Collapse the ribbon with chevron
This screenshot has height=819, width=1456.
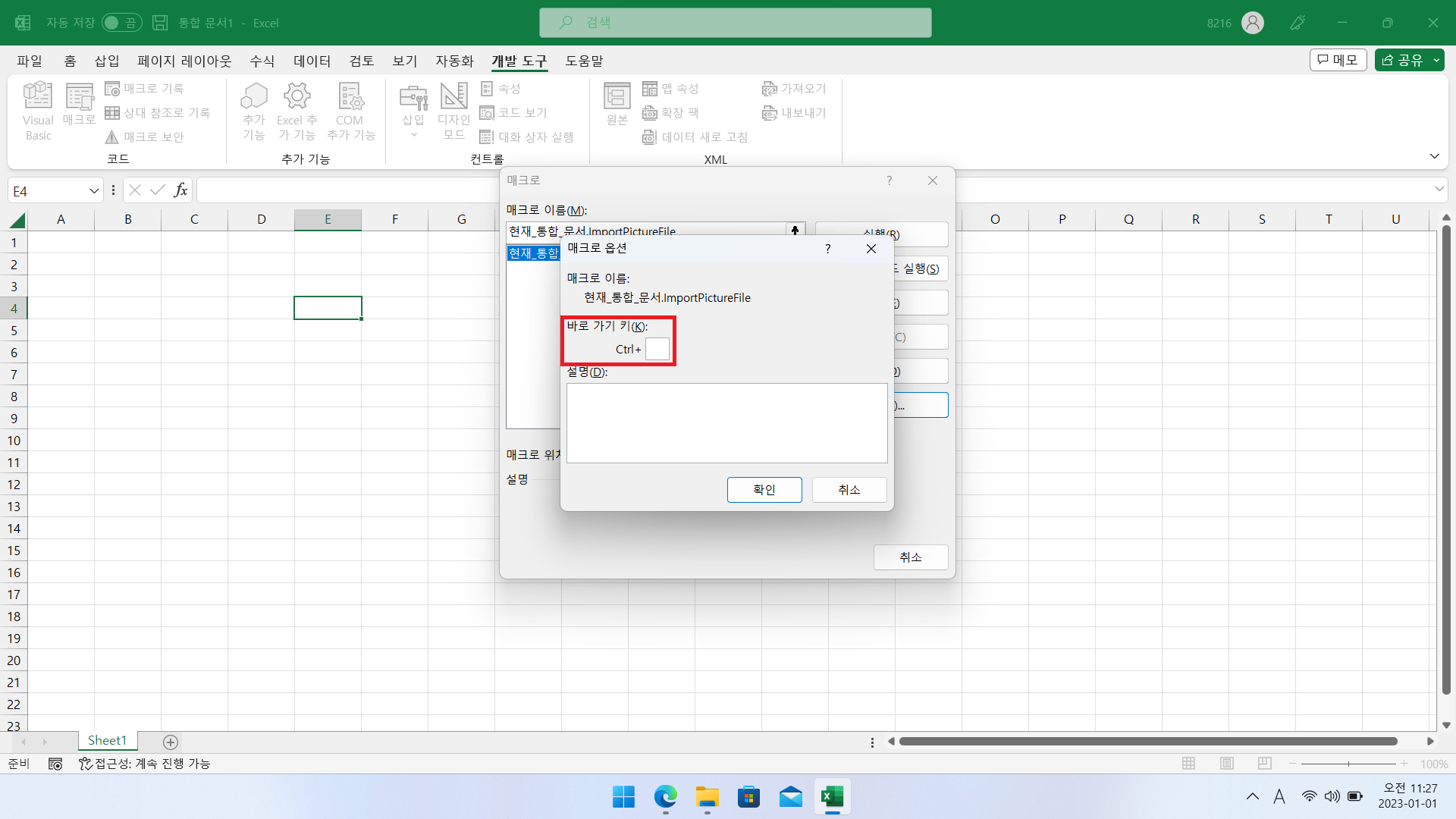tap(1434, 156)
